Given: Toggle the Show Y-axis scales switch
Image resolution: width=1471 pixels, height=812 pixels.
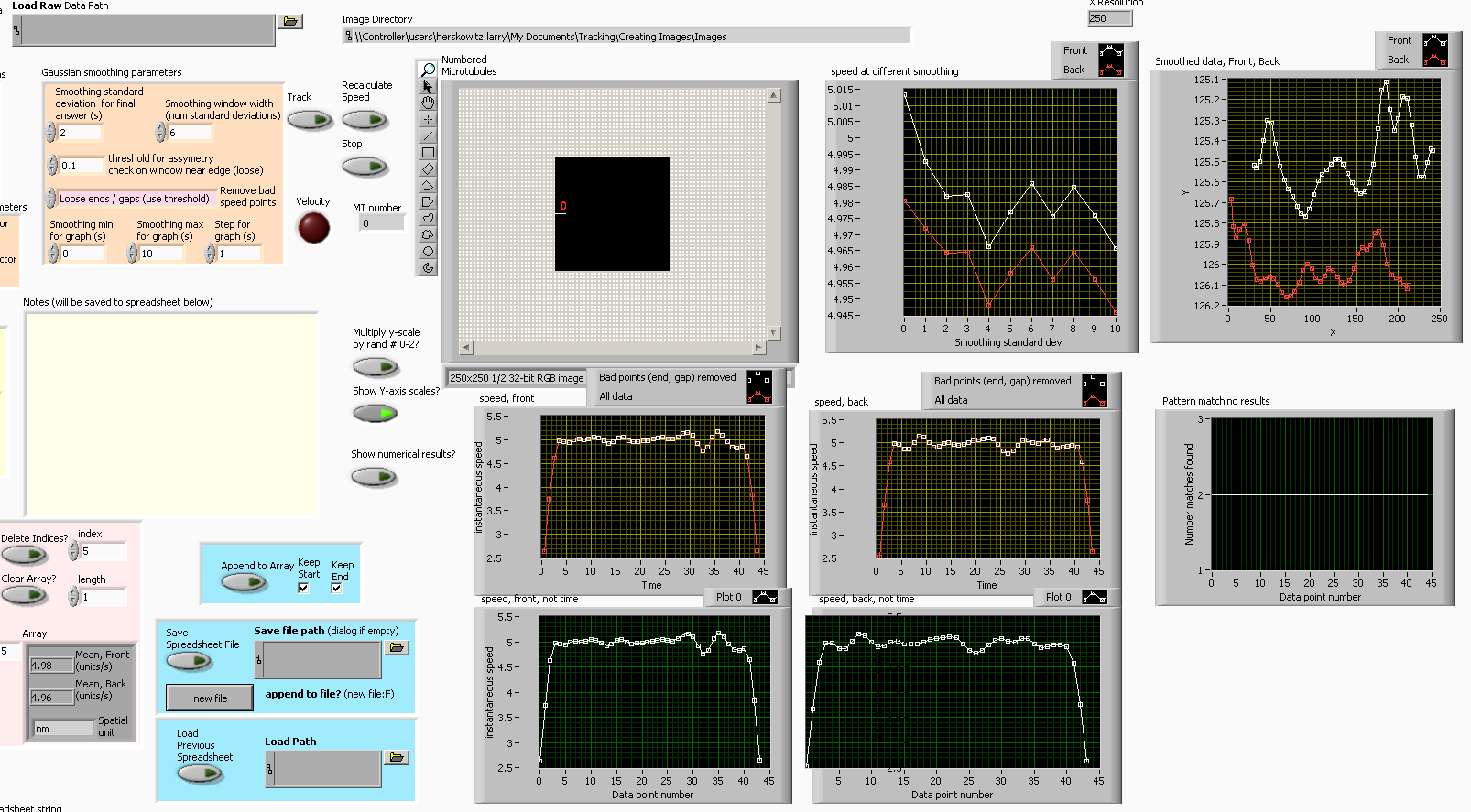Looking at the screenshot, I should coord(376,414).
